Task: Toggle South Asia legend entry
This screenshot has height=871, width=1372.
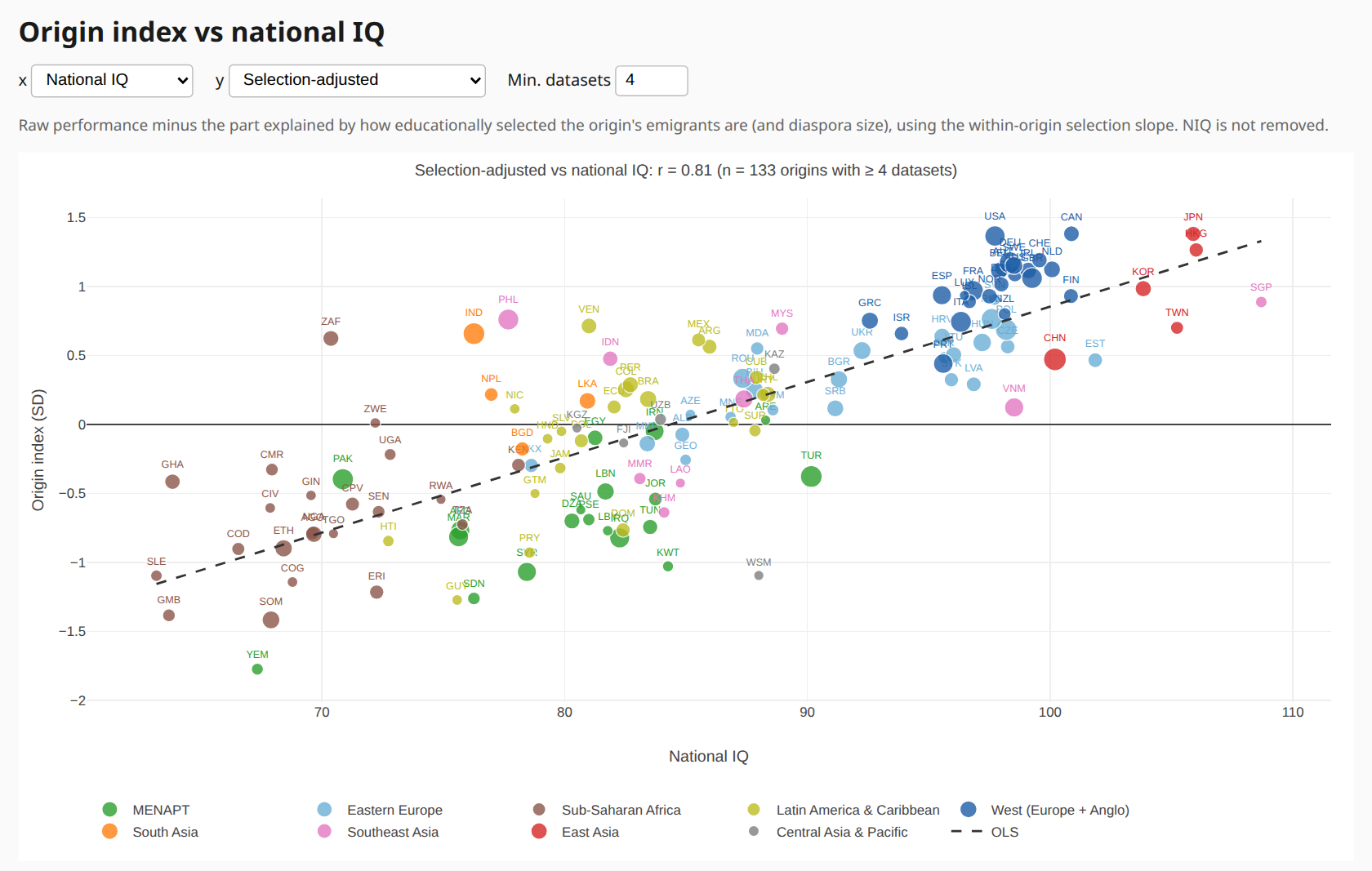Action: click(x=151, y=832)
